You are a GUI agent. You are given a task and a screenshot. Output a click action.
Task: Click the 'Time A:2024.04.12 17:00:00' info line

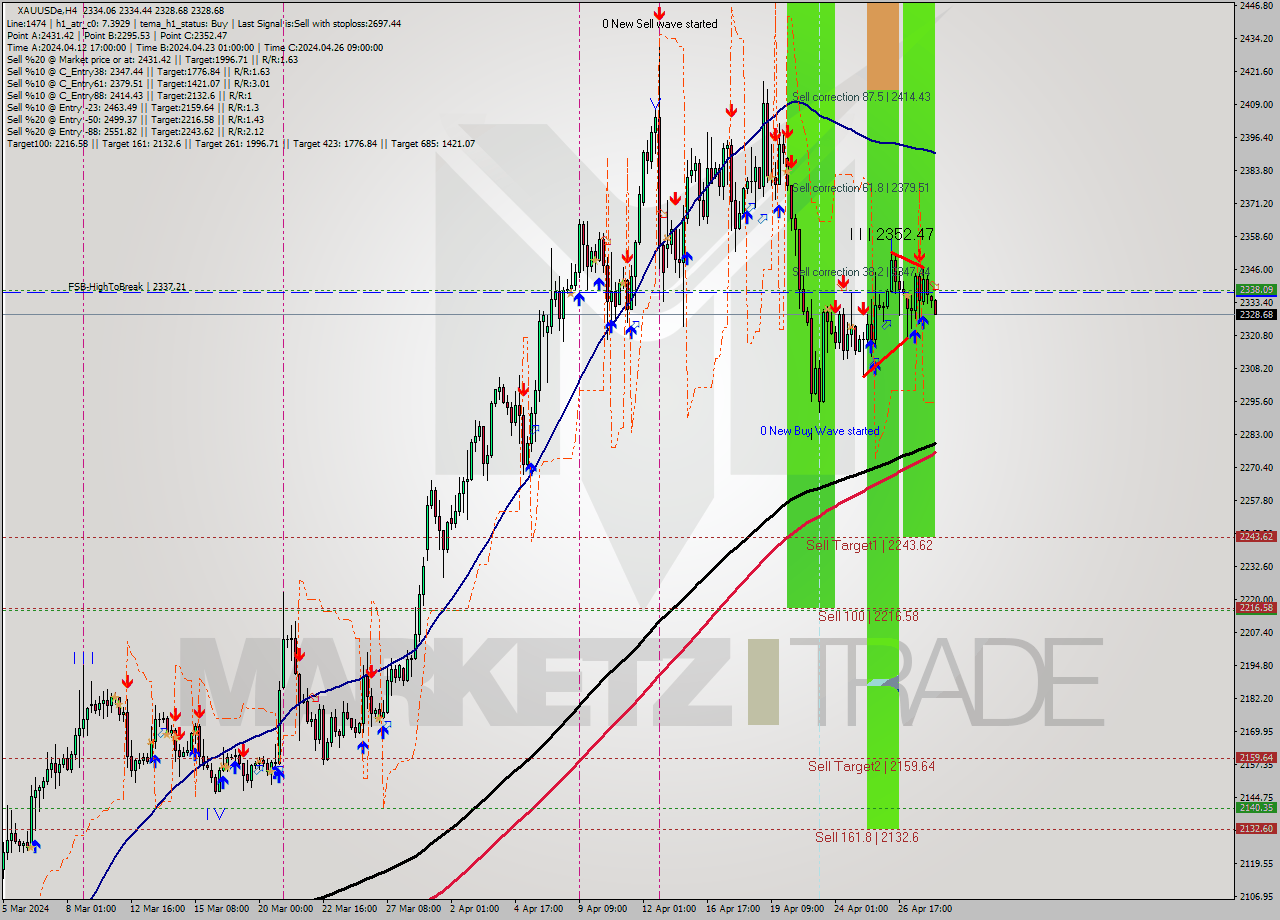point(66,47)
